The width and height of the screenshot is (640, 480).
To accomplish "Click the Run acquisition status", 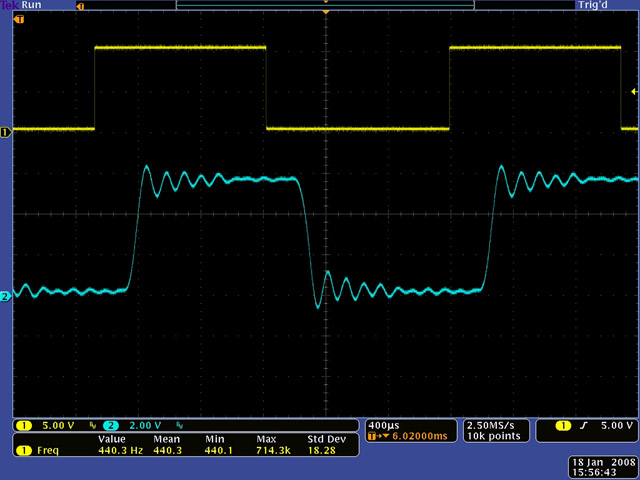I will click(32, 5).
